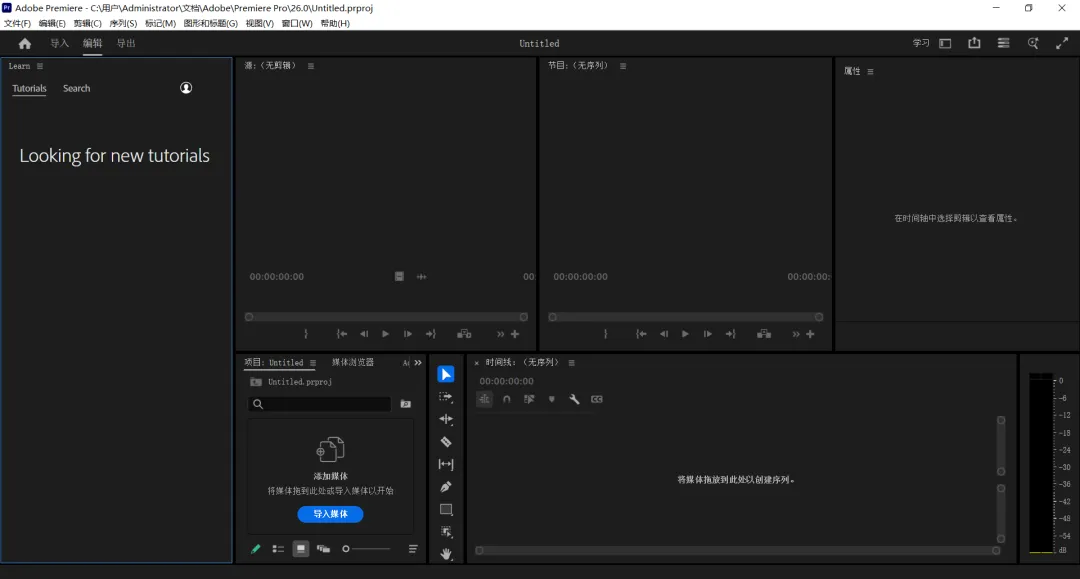Select the Pen tool

click(x=446, y=487)
